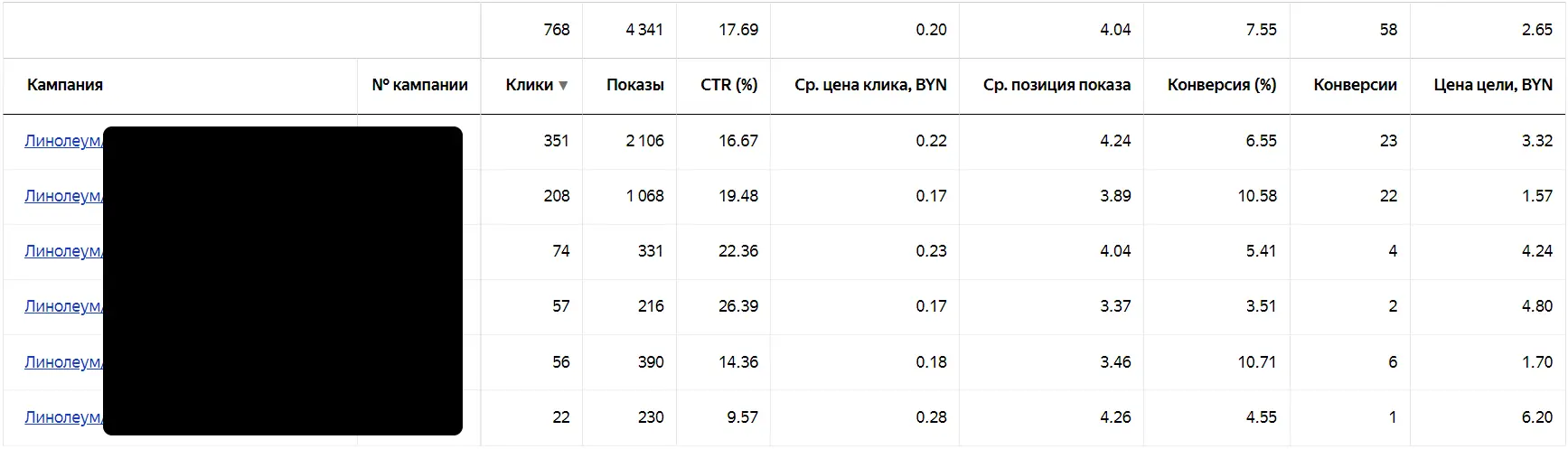Image resolution: width=1568 pixels, height=449 pixels.
Task: Sort by the Показы column header
Action: tap(634, 85)
